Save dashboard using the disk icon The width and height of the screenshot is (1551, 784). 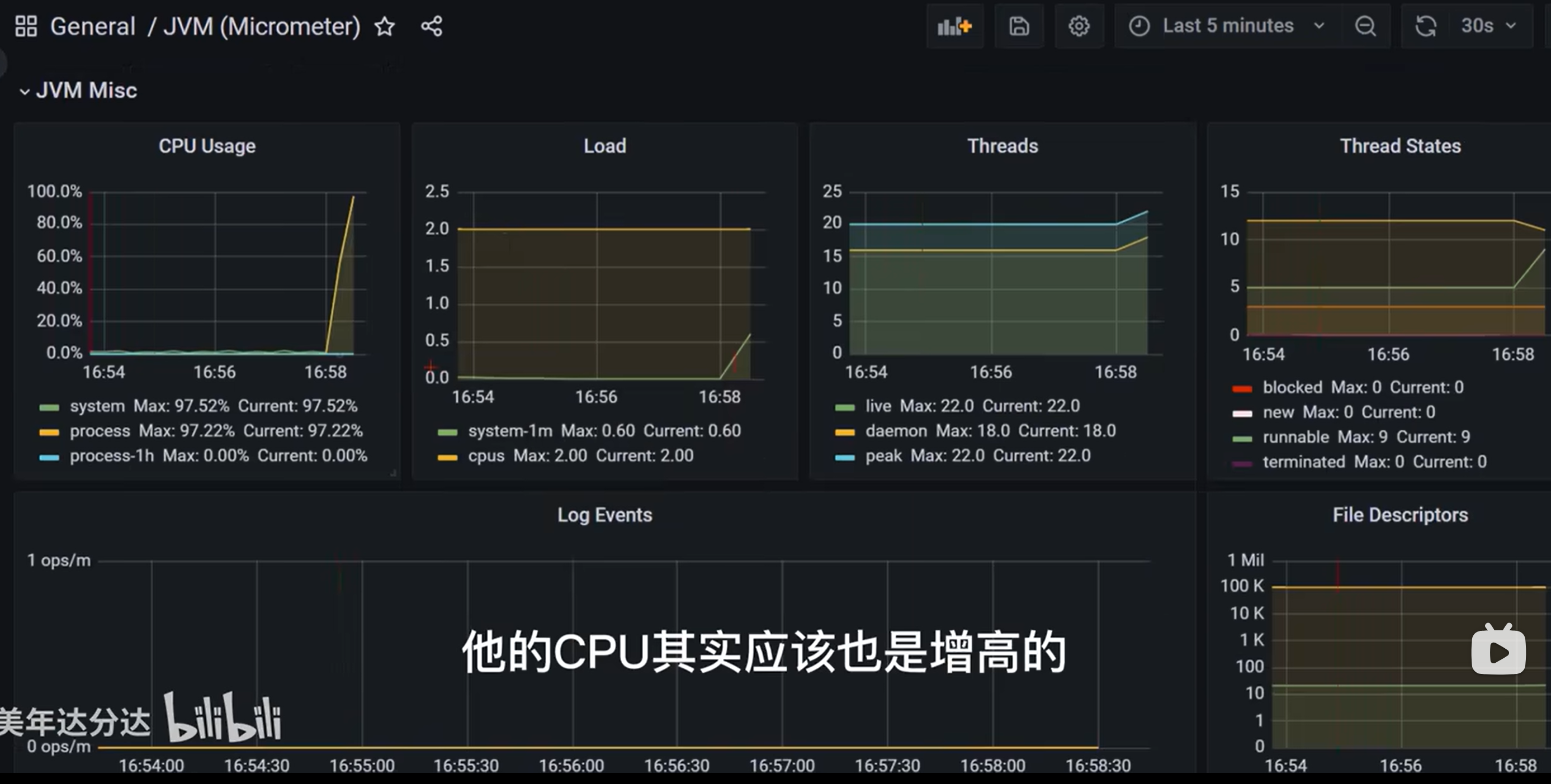click(1019, 26)
